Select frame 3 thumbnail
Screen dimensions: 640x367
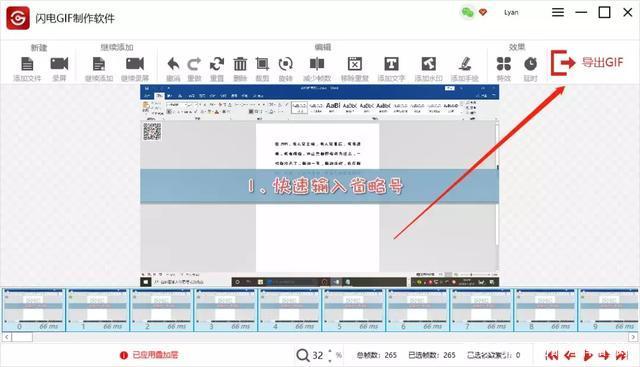click(x=226, y=310)
